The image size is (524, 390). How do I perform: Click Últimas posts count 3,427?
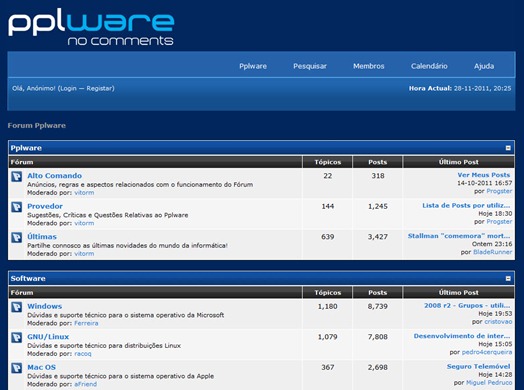coord(378,237)
